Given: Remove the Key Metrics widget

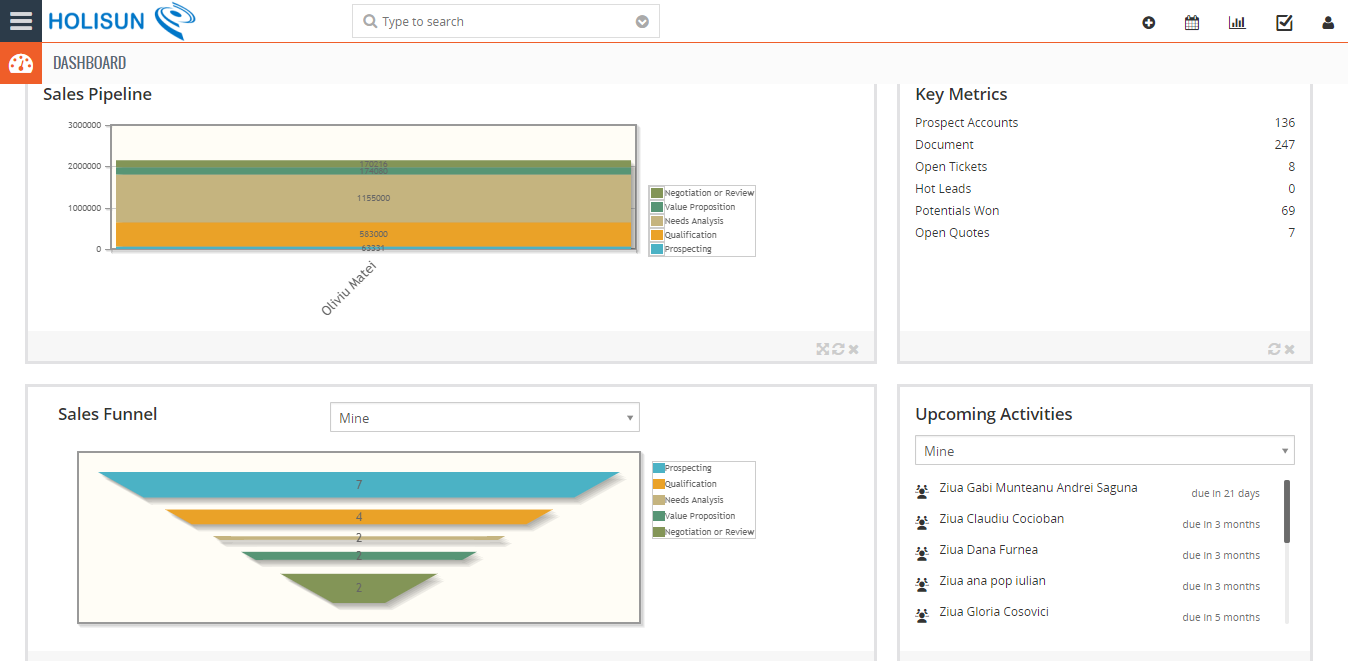Looking at the screenshot, I should pyautogui.click(x=1290, y=349).
